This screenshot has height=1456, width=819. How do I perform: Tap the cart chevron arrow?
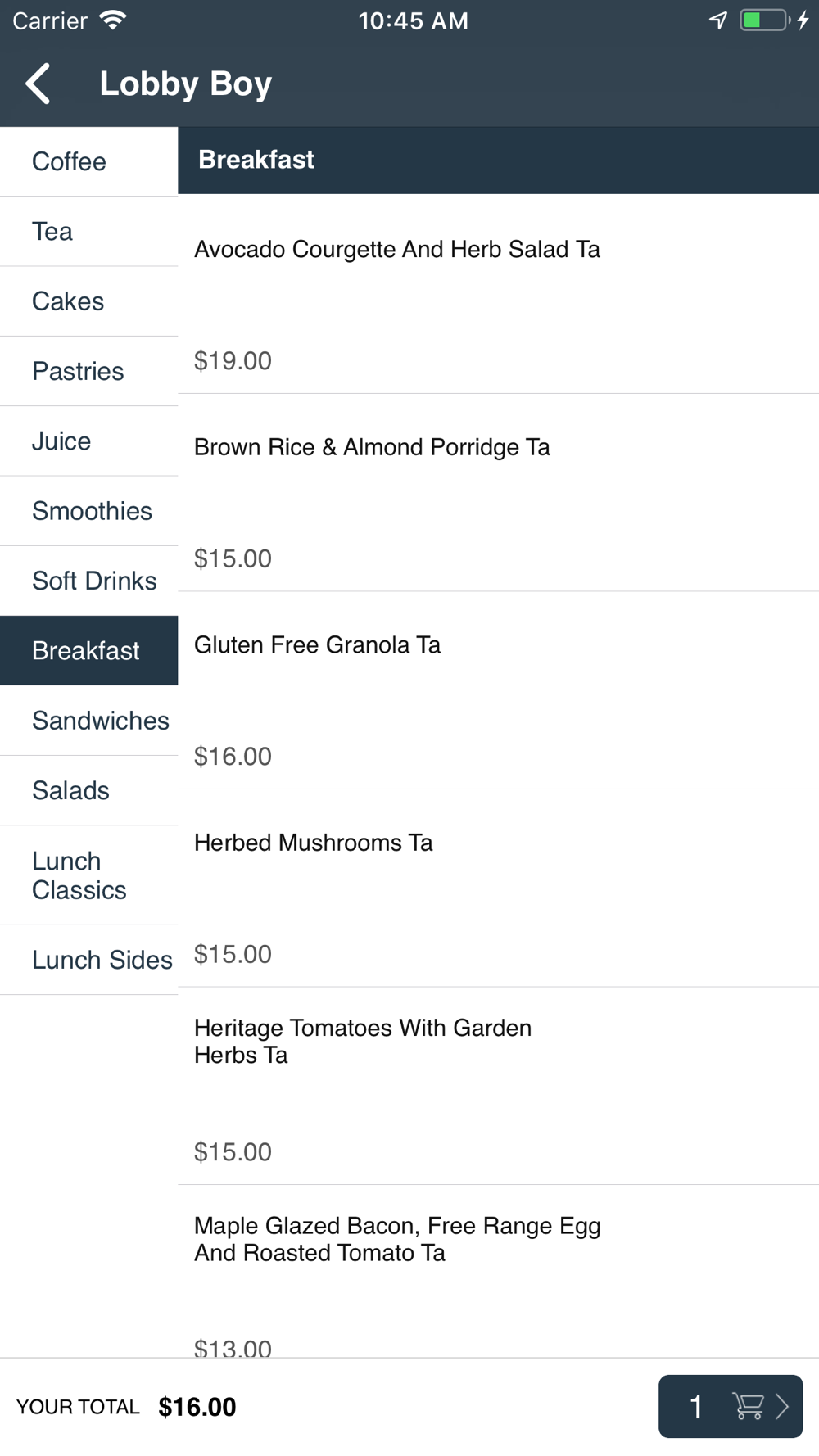click(x=782, y=1406)
